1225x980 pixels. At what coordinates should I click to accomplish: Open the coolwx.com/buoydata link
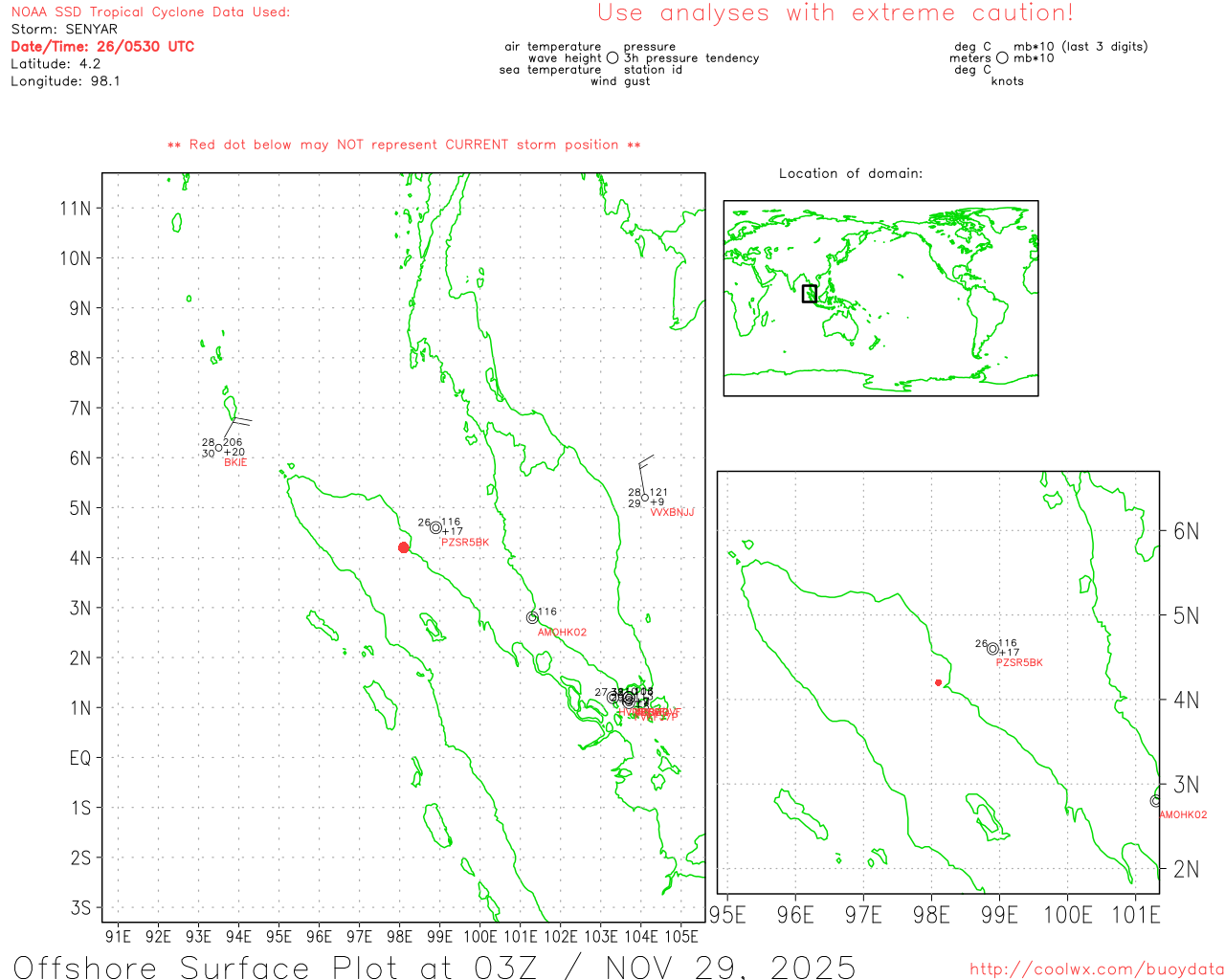[x=1096, y=969]
